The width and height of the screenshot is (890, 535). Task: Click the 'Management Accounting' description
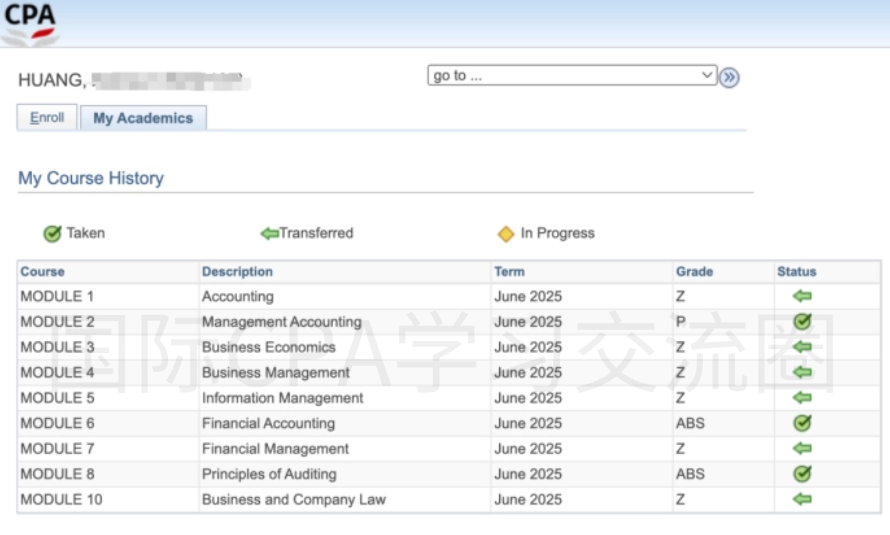[282, 322]
